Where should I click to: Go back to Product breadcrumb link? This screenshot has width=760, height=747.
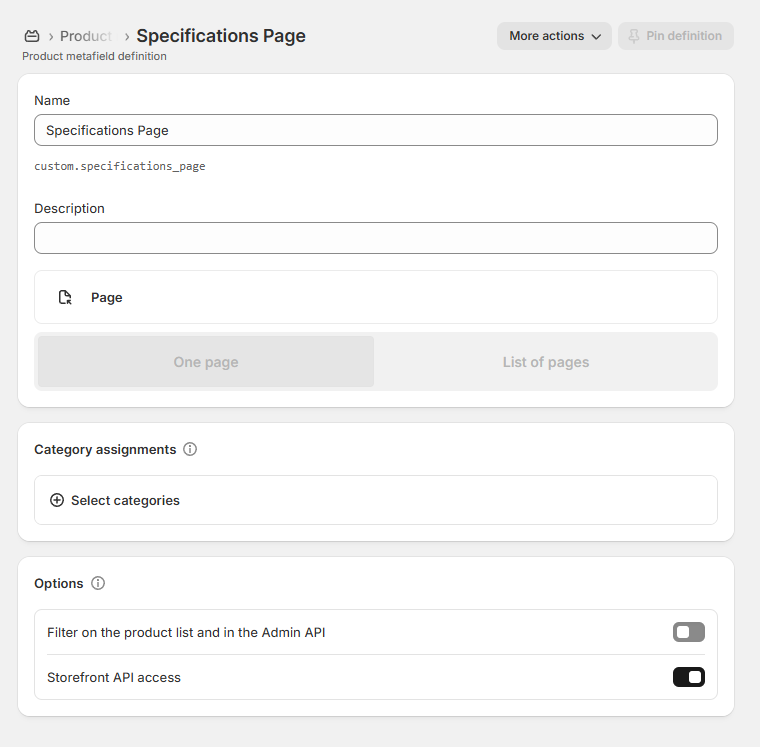click(86, 36)
